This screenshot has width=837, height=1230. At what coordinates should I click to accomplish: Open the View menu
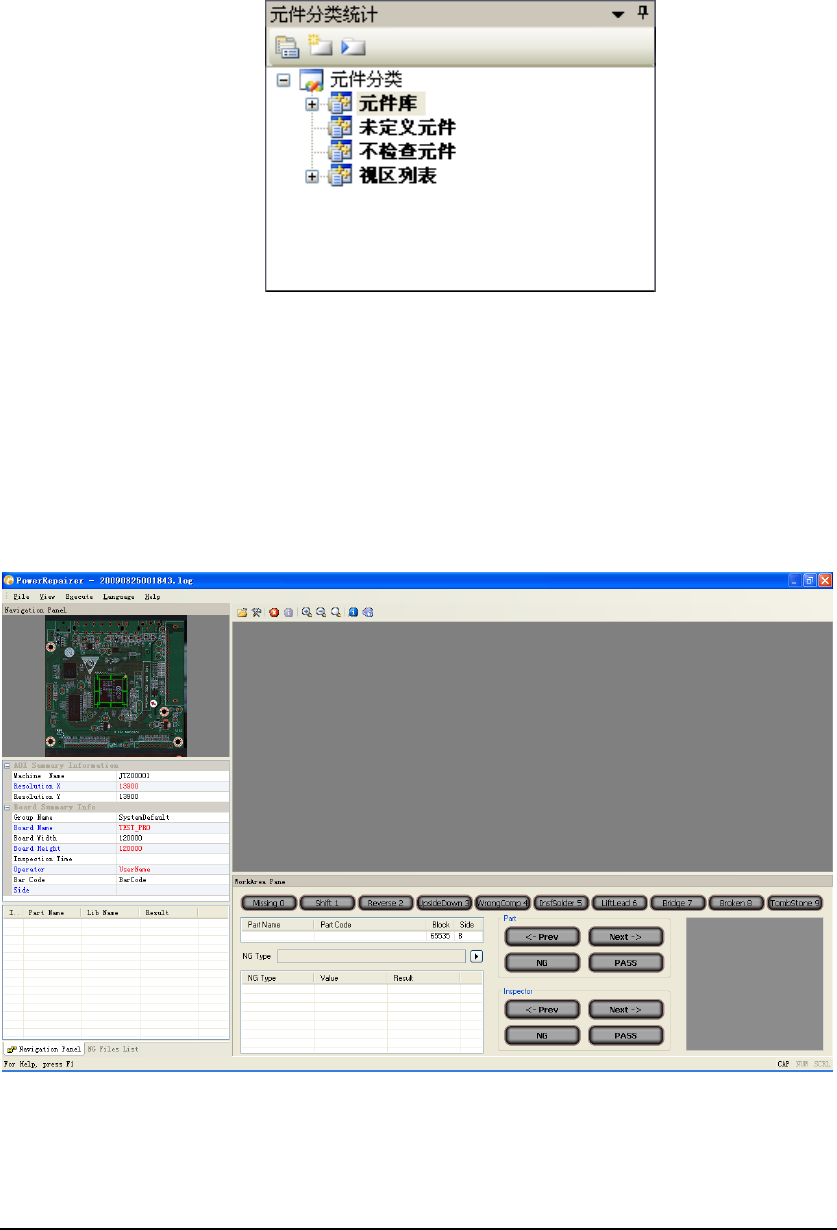[47, 596]
